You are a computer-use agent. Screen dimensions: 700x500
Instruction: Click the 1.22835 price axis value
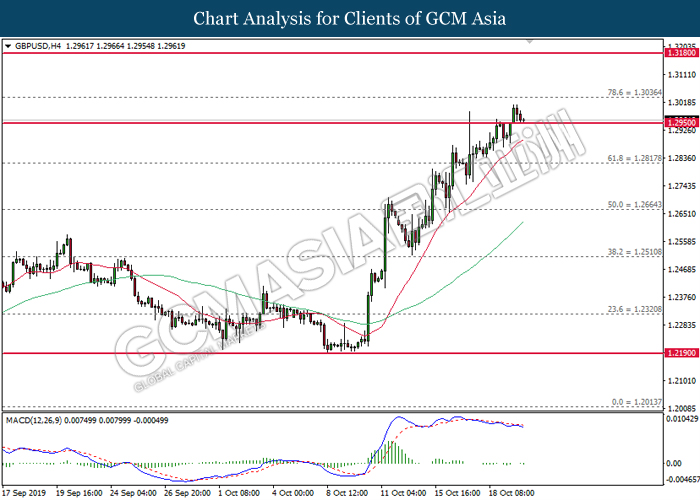[x=682, y=325]
